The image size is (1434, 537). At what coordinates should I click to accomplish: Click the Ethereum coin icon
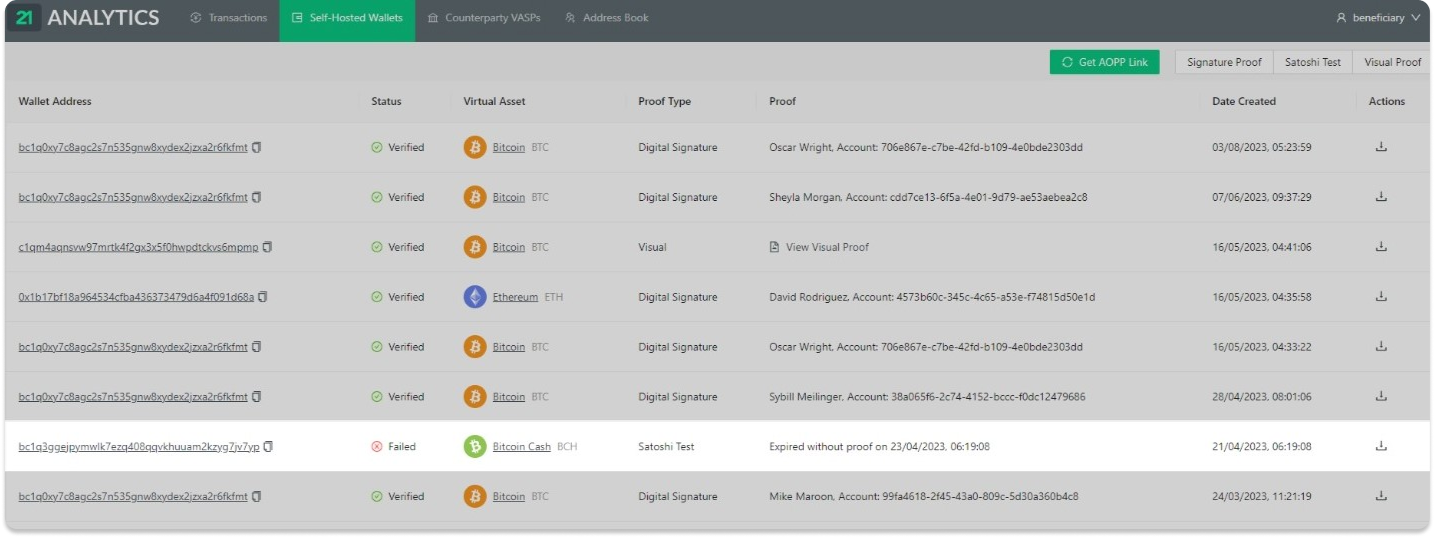click(475, 297)
